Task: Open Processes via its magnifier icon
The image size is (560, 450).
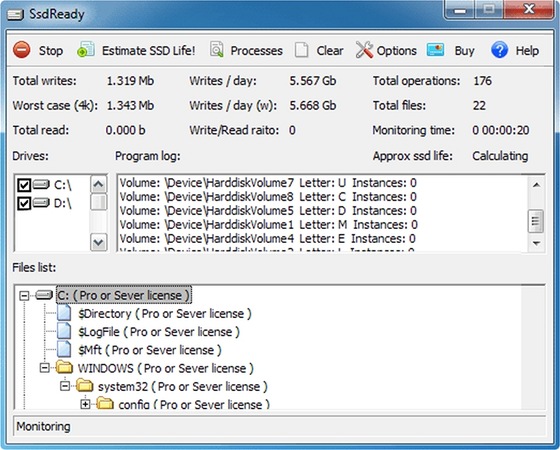Action: click(216, 50)
